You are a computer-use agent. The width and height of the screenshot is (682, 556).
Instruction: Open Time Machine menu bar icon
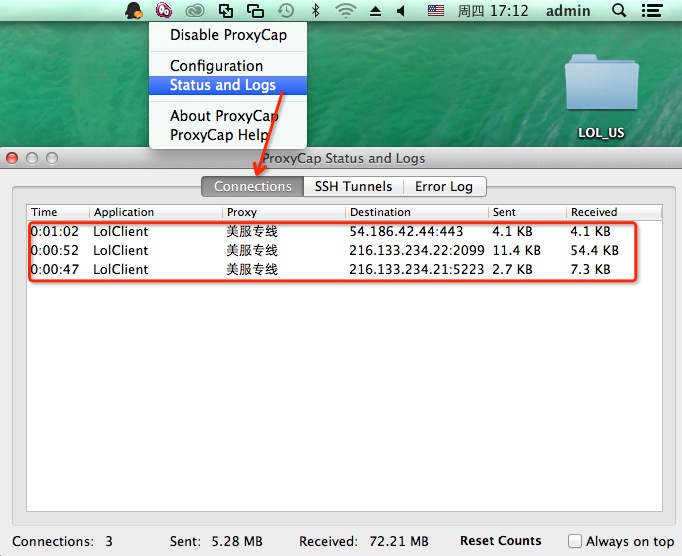click(286, 10)
